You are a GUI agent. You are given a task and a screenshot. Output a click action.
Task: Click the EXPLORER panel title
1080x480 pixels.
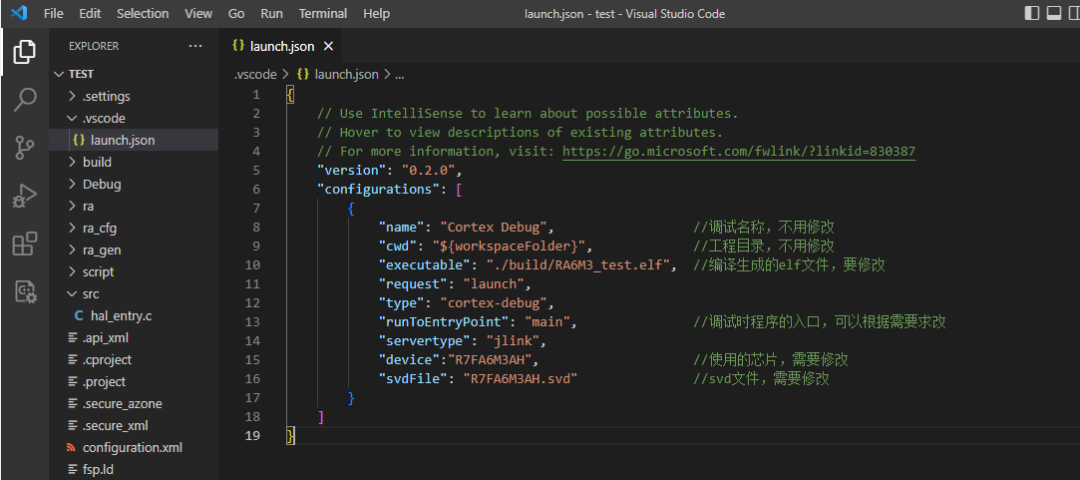click(x=94, y=46)
